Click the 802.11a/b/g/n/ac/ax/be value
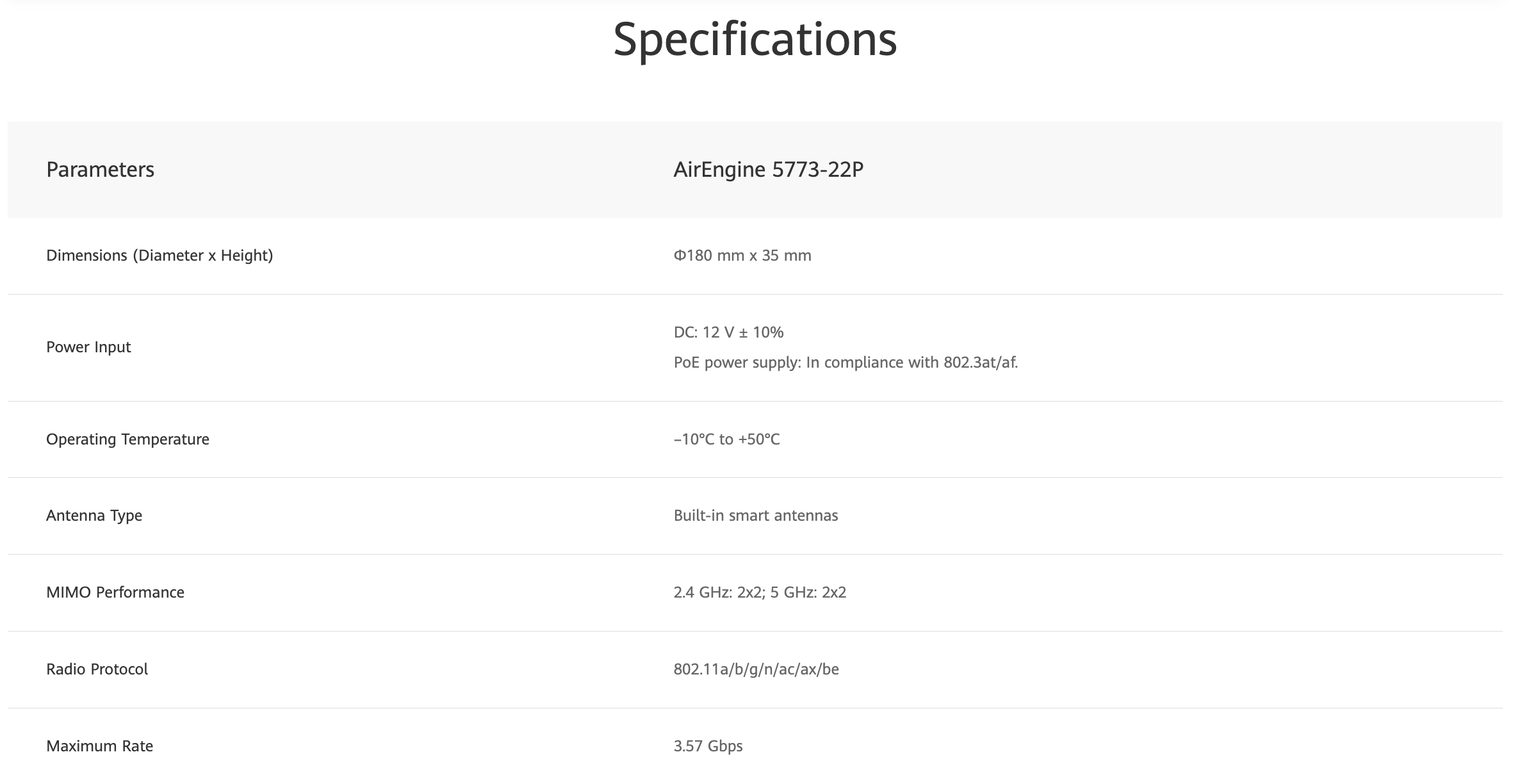 tap(756, 669)
